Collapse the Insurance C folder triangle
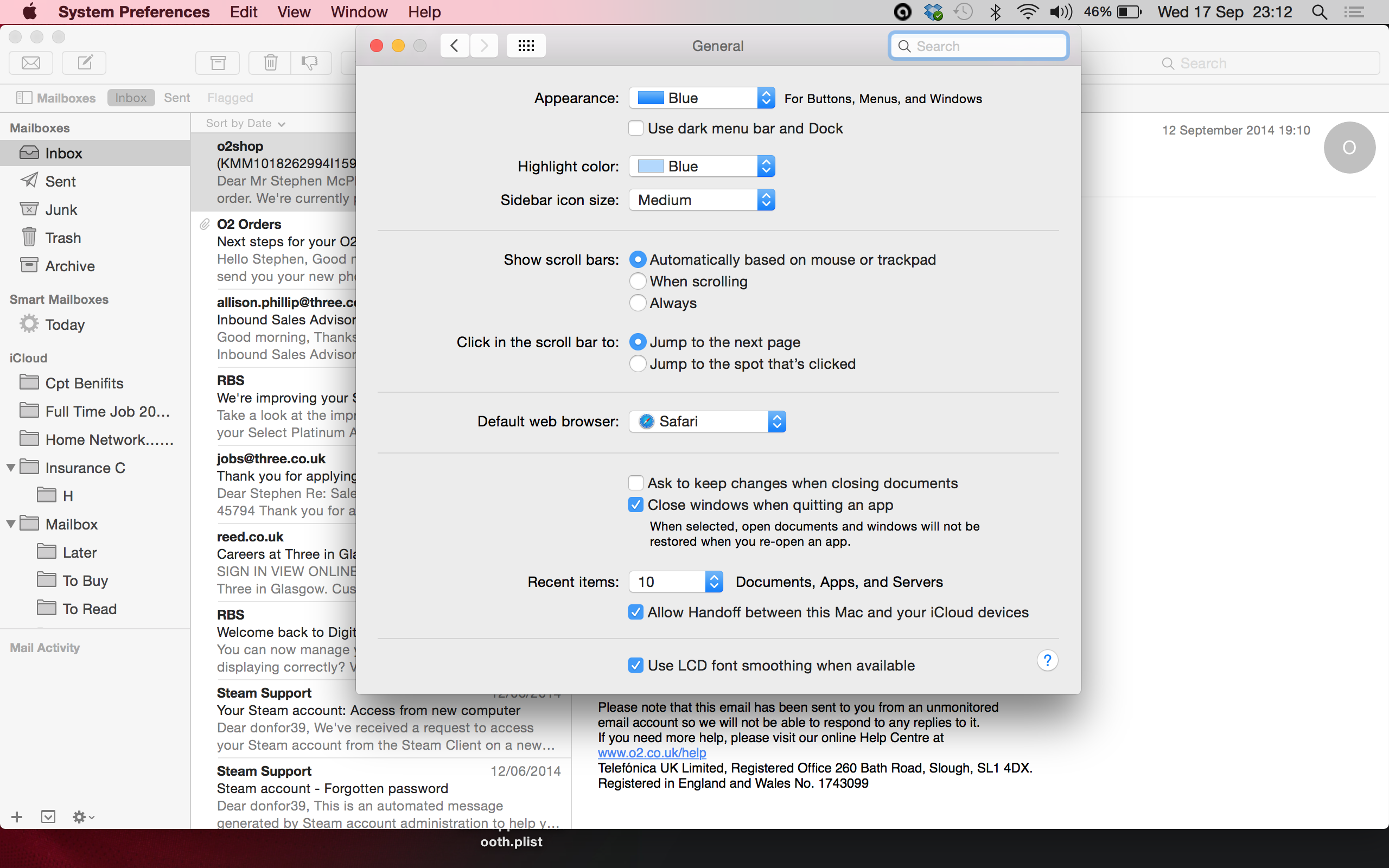This screenshot has width=1389, height=868. [11, 468]
